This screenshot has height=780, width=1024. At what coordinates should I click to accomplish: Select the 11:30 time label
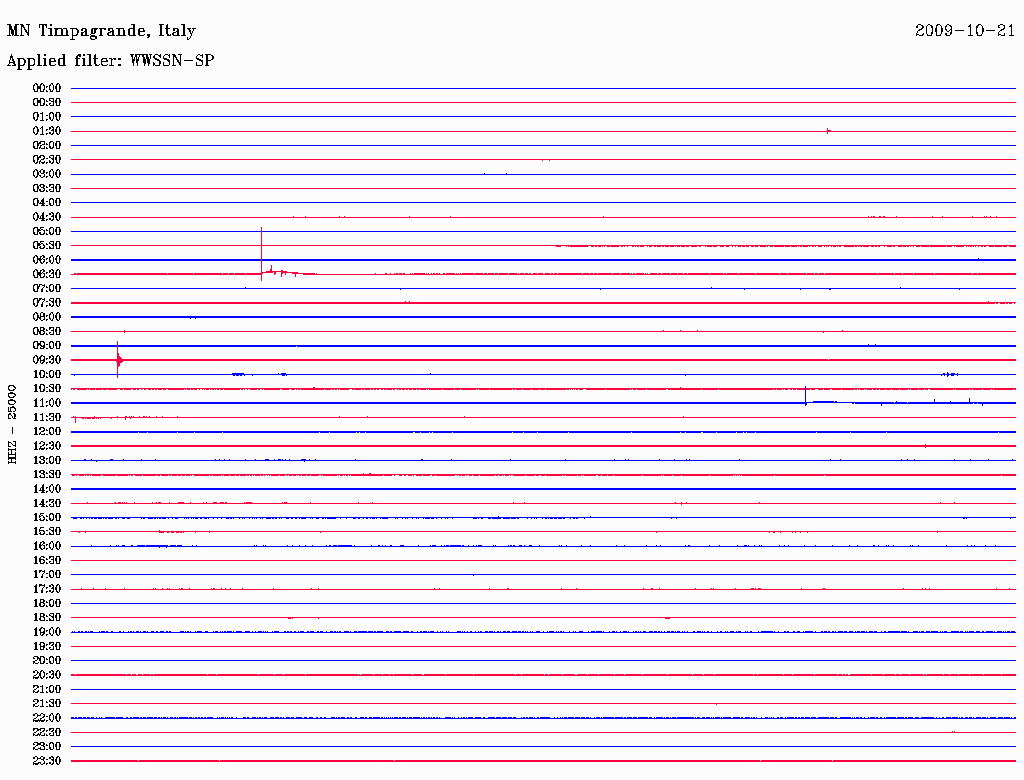pyautogui.click(x=47, y=417)
